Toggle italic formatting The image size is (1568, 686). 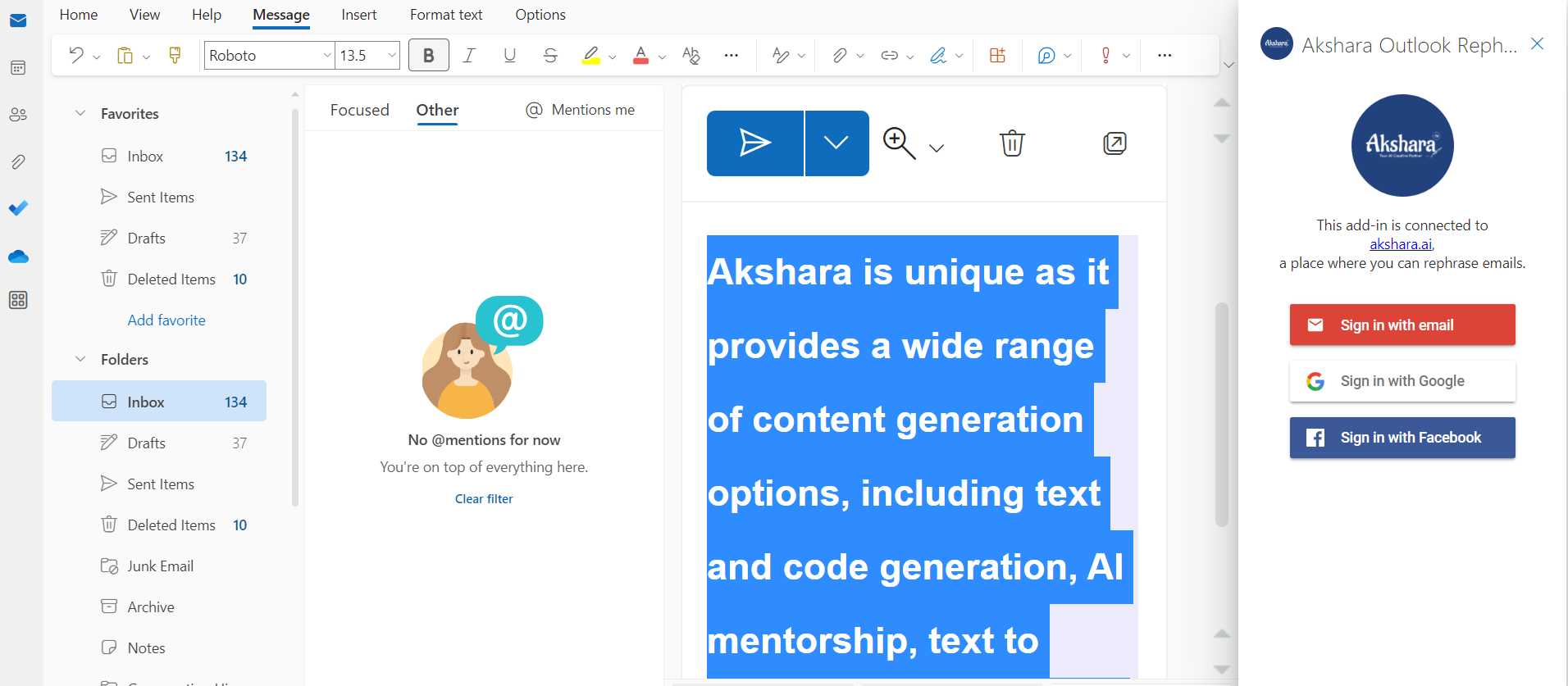(469, 55)
